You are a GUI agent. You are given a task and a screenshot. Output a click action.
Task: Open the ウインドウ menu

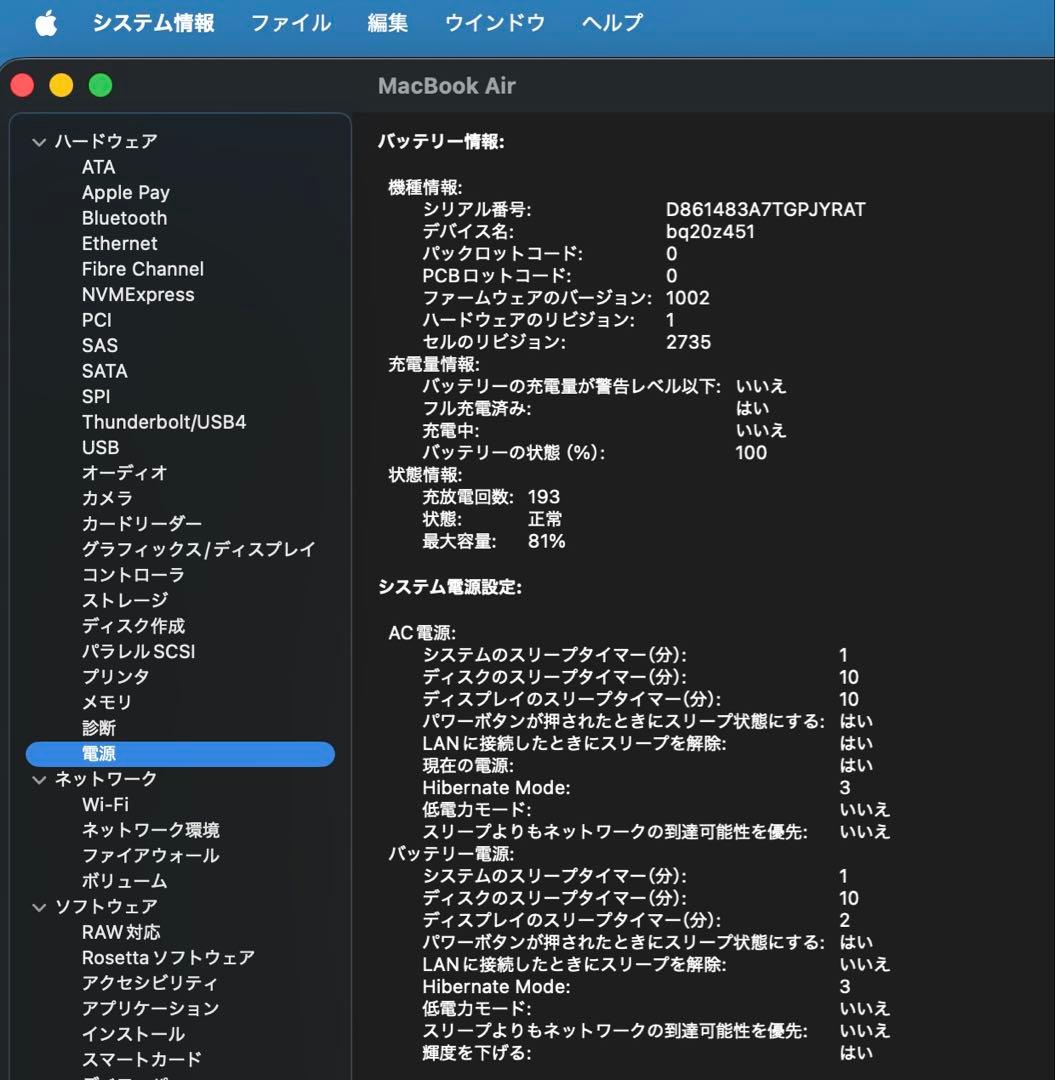(x=494, y=23)
